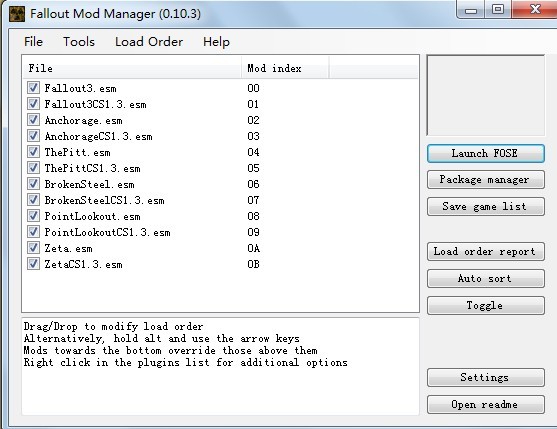This screenshot has width=557, height=429.
Task: Open the Load Order menu
Action: pos(149,42)
